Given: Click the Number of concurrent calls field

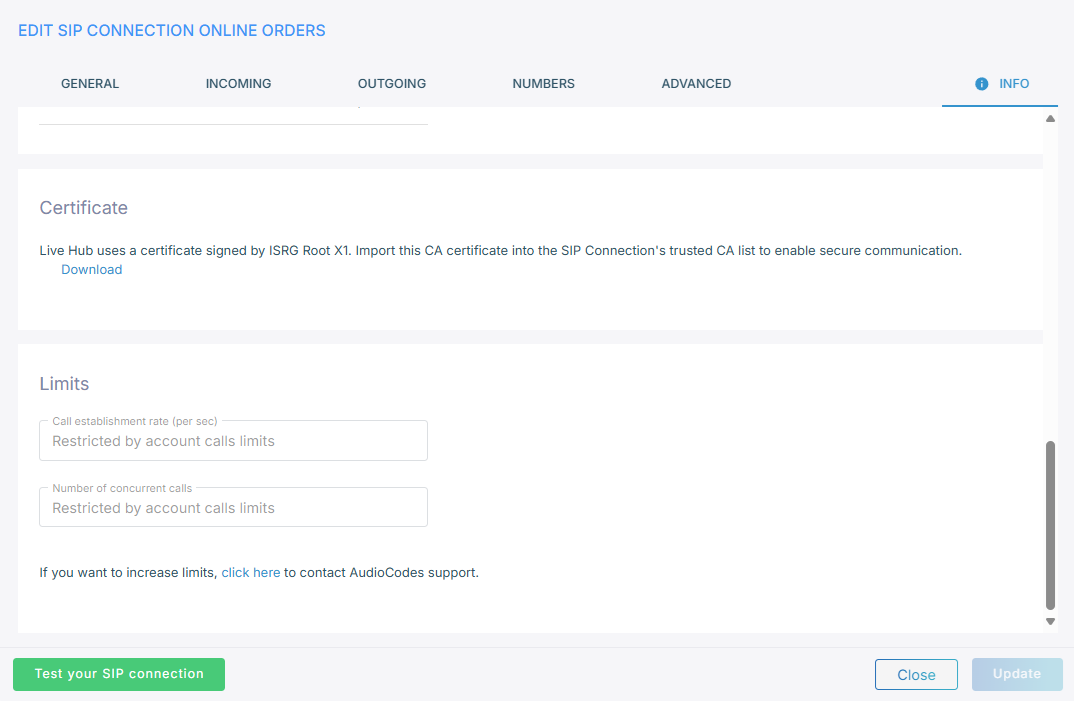Looking at the screenshot, I should coord(233,507).
